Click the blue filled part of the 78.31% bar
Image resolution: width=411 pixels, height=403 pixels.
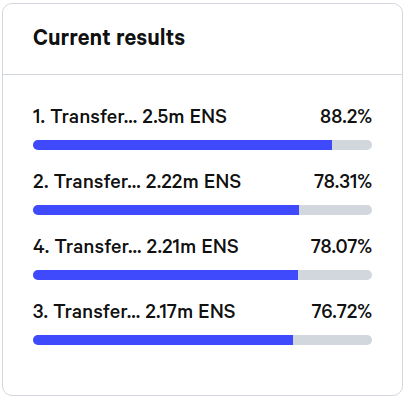[x=166, y=210]
